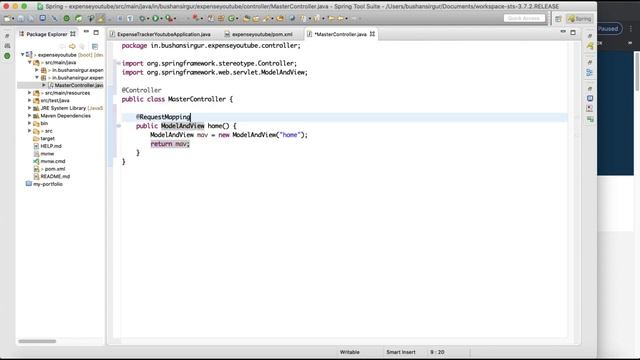Viewport: 640px width, 360px height.
Task: Toggle fold of the import statements
Action: click(118, 63)
